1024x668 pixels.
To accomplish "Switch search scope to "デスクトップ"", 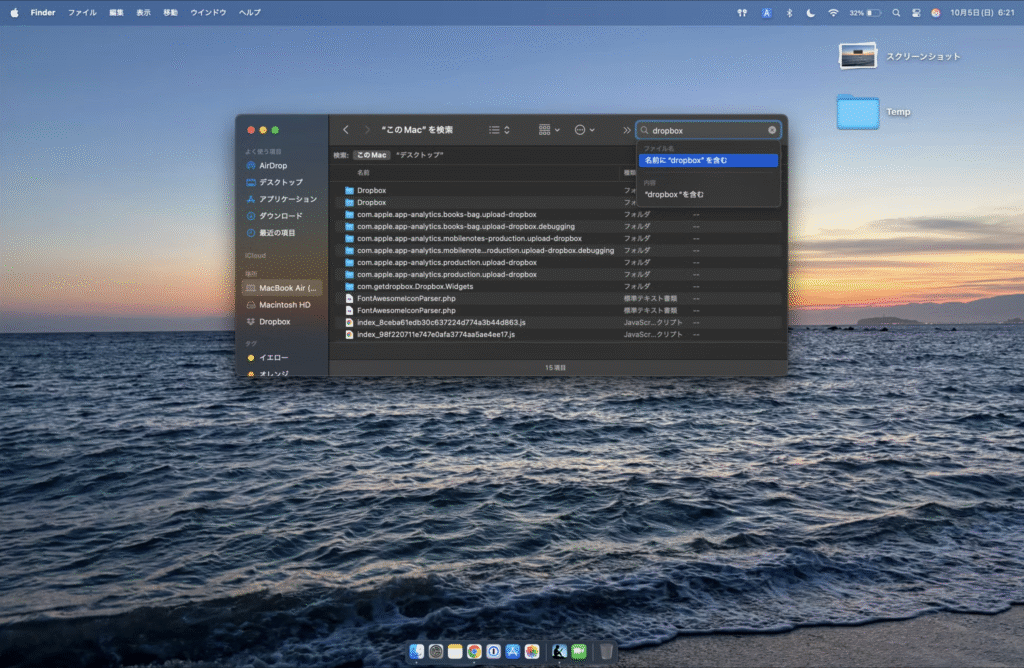I will [x=419, y=155].
